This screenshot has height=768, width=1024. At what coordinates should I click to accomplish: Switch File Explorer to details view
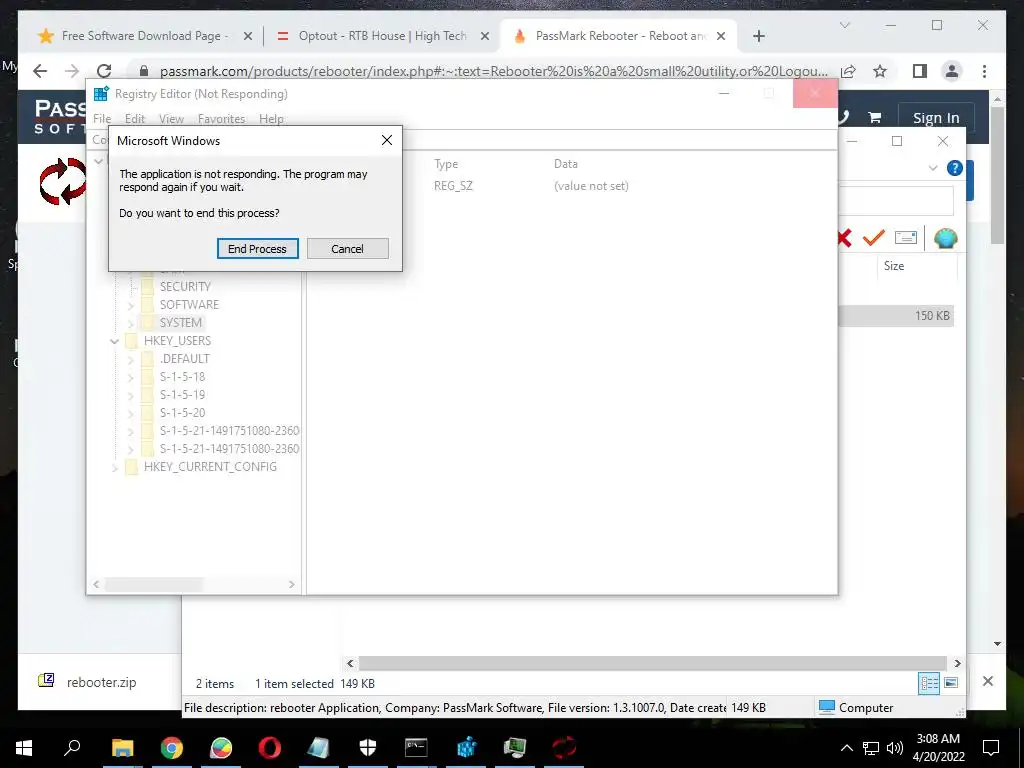point(929,684)
